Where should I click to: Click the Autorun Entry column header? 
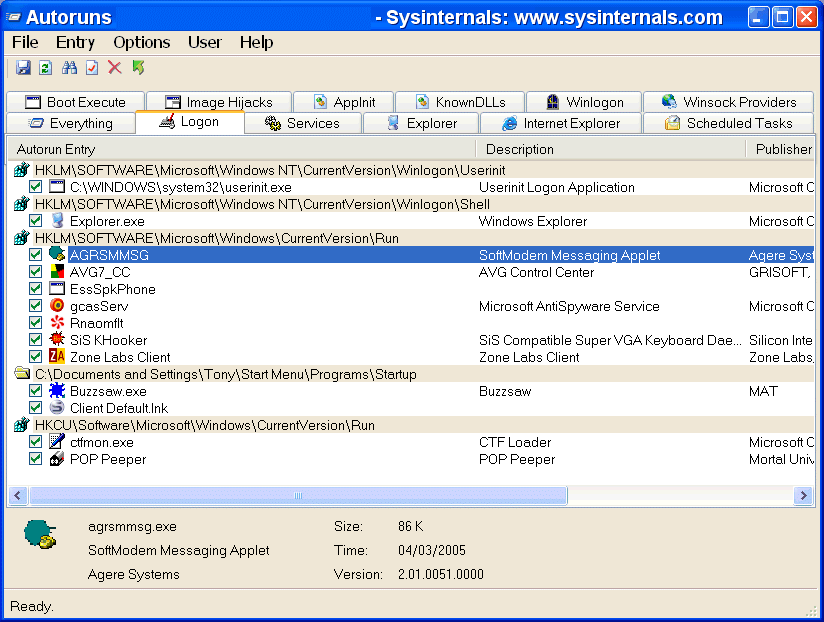click(x=242, y=149)
